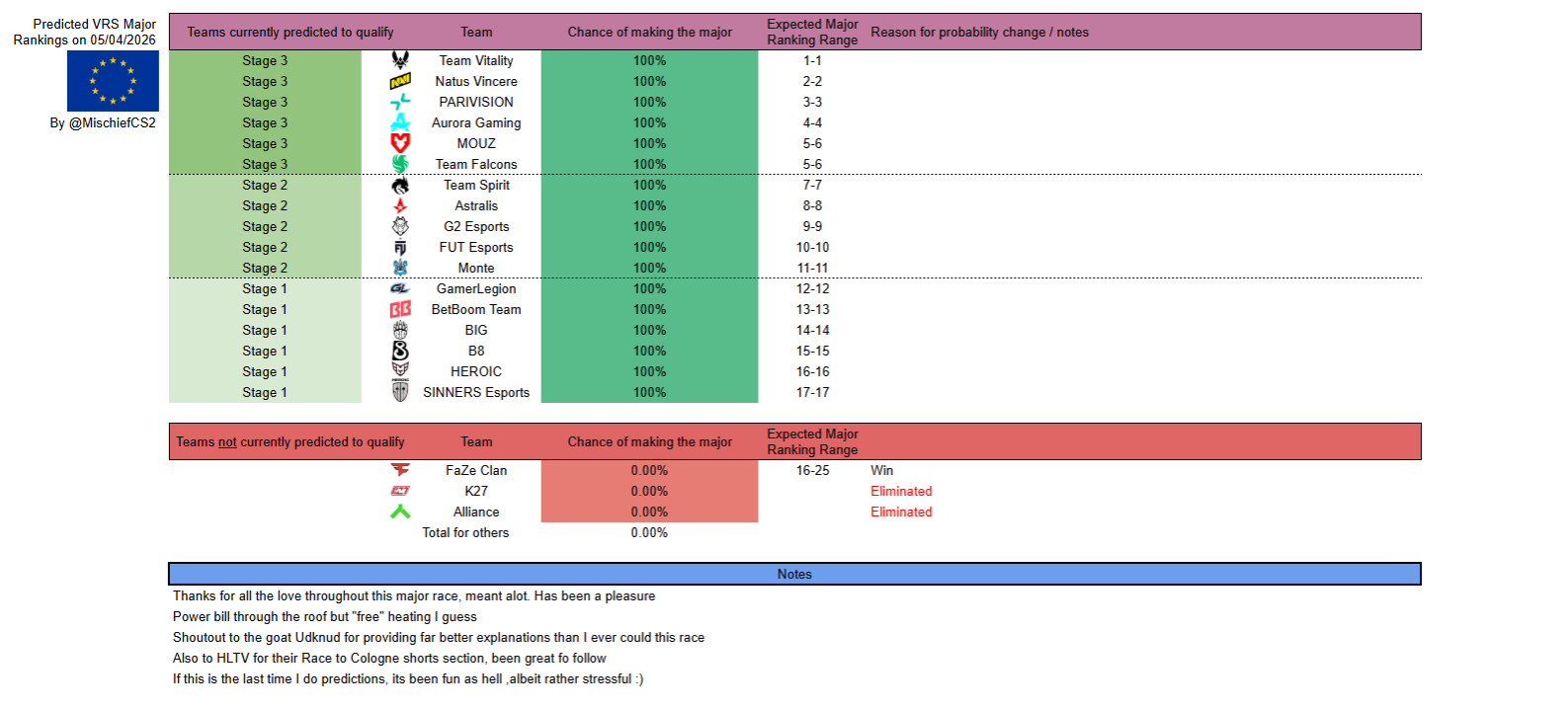Screen dimensions: 1568x710
Task: Select the Team Falcons logo
Action: [400, 164]
